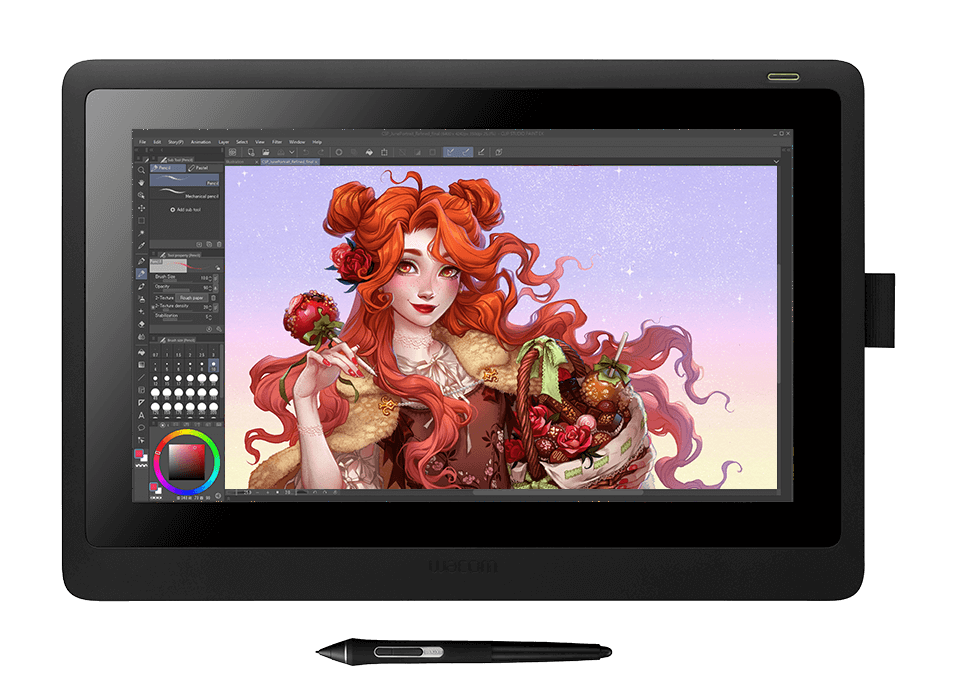Screen dimensions: 957x697
Task: Choose the Move layer tool
Action: pos(142,208)
